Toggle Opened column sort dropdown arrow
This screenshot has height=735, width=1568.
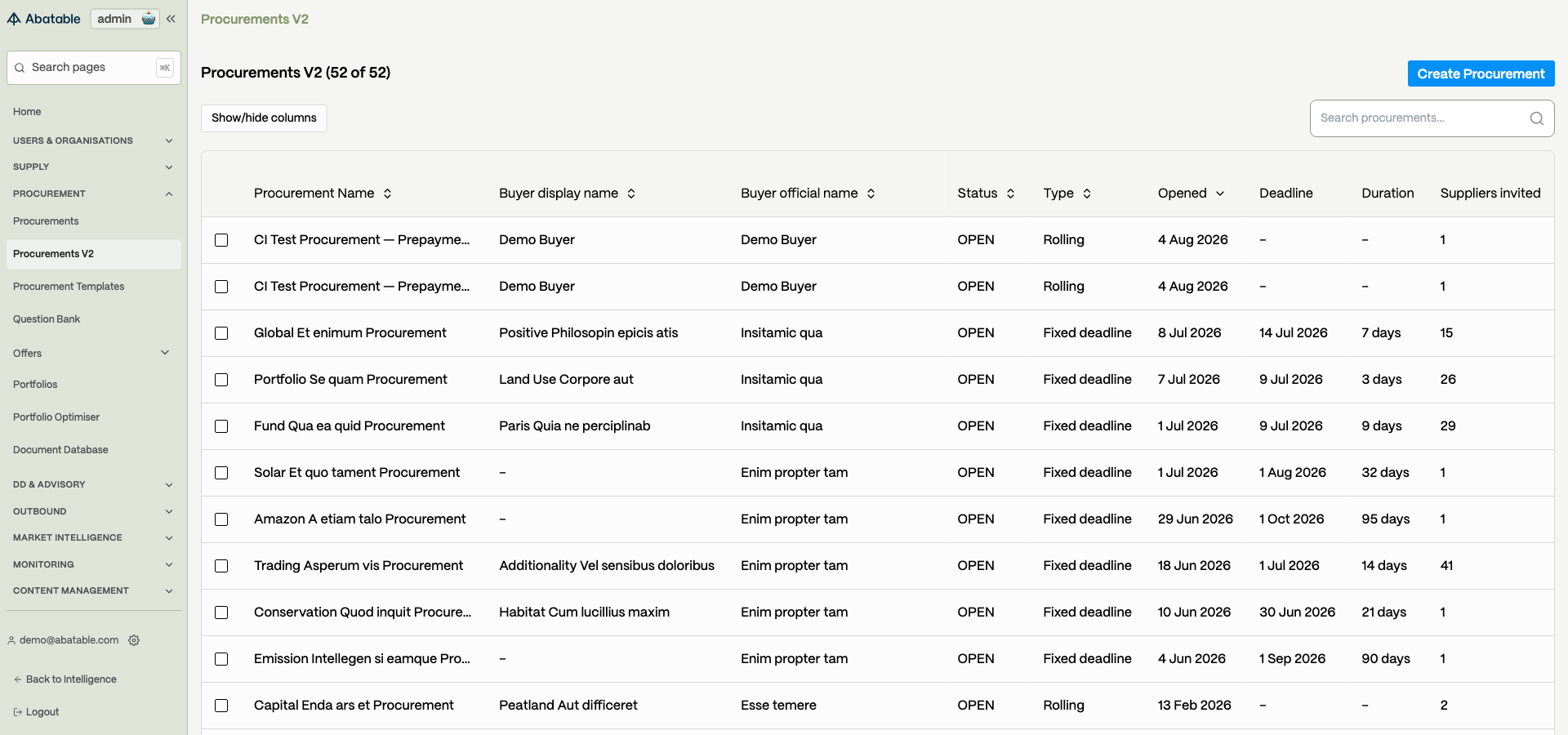(1220, 194)
